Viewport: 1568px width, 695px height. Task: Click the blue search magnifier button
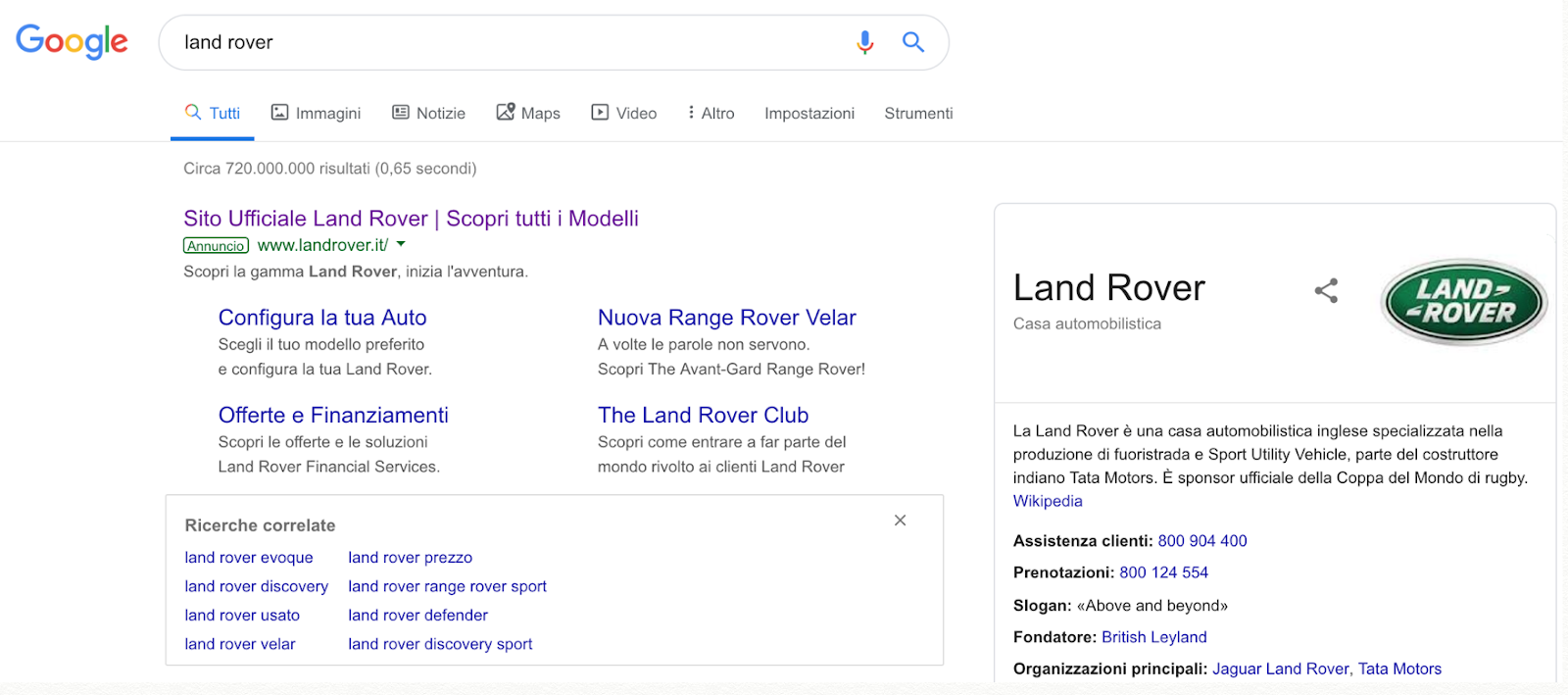(x=913, y=42)
